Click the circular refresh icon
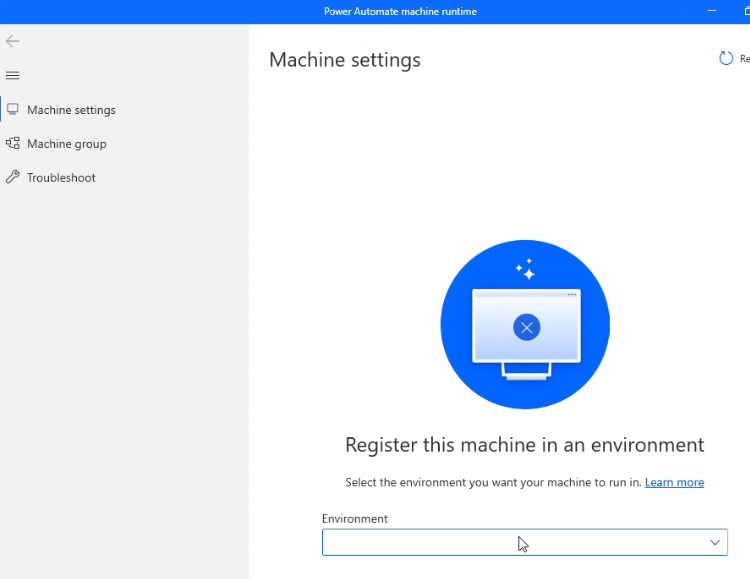Screen dimensions: 750x579 (726, 58)
